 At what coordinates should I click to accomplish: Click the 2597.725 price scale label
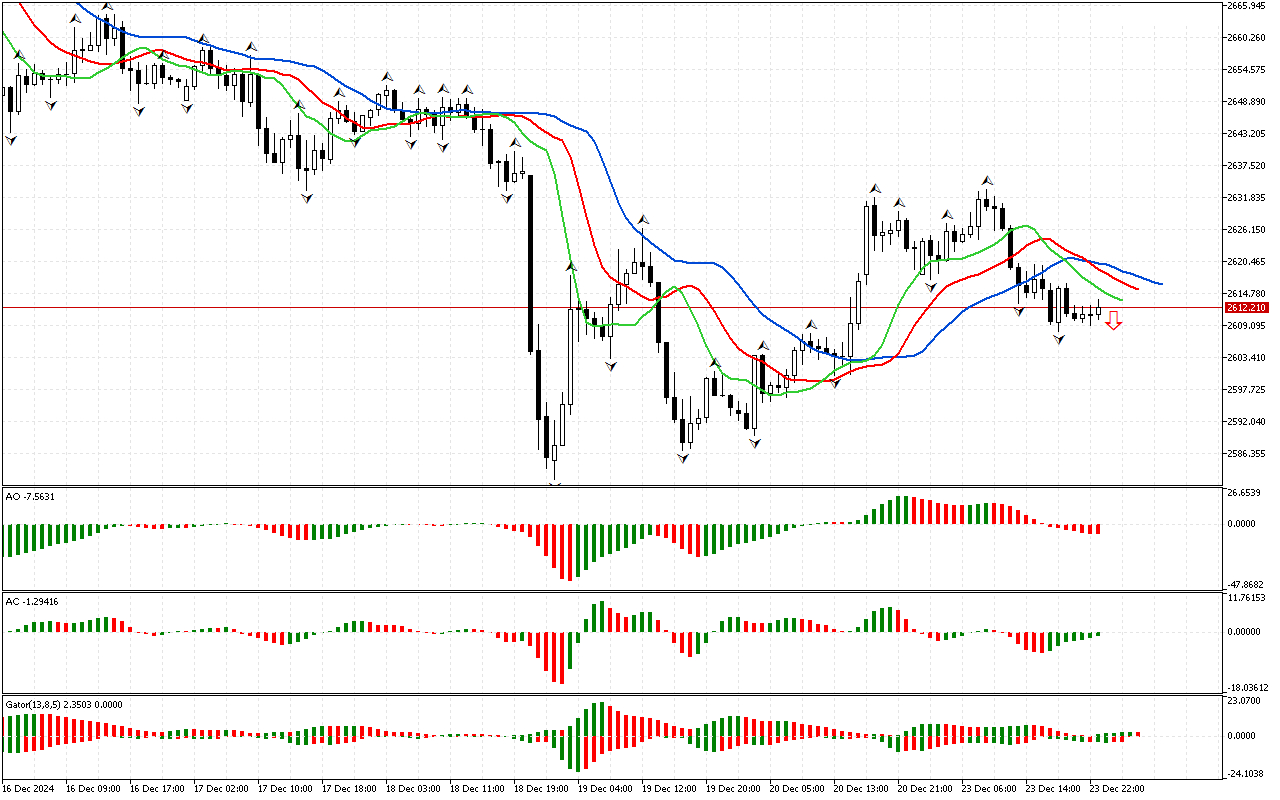(1246, 390)
